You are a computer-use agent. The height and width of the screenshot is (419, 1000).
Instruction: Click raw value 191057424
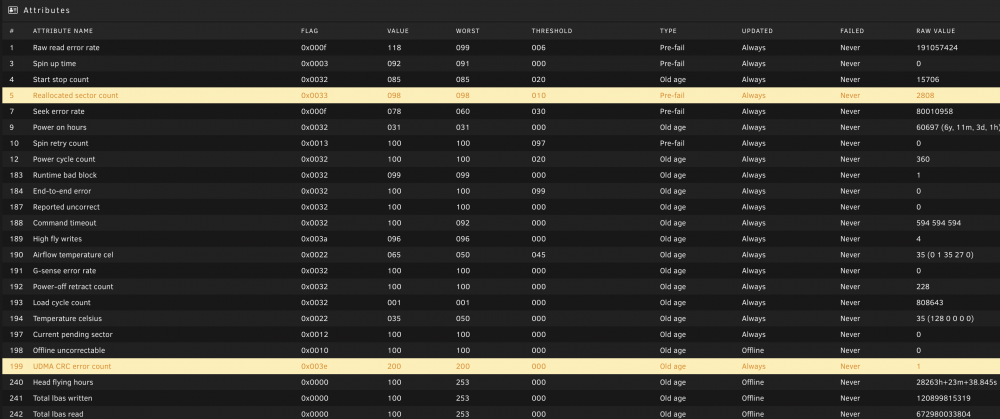click(x=937, y=48)
